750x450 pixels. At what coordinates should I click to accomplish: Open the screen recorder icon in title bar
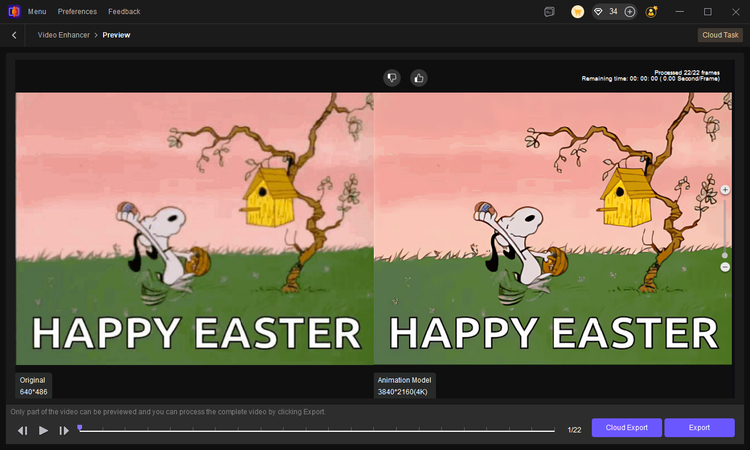coord(550,11)
